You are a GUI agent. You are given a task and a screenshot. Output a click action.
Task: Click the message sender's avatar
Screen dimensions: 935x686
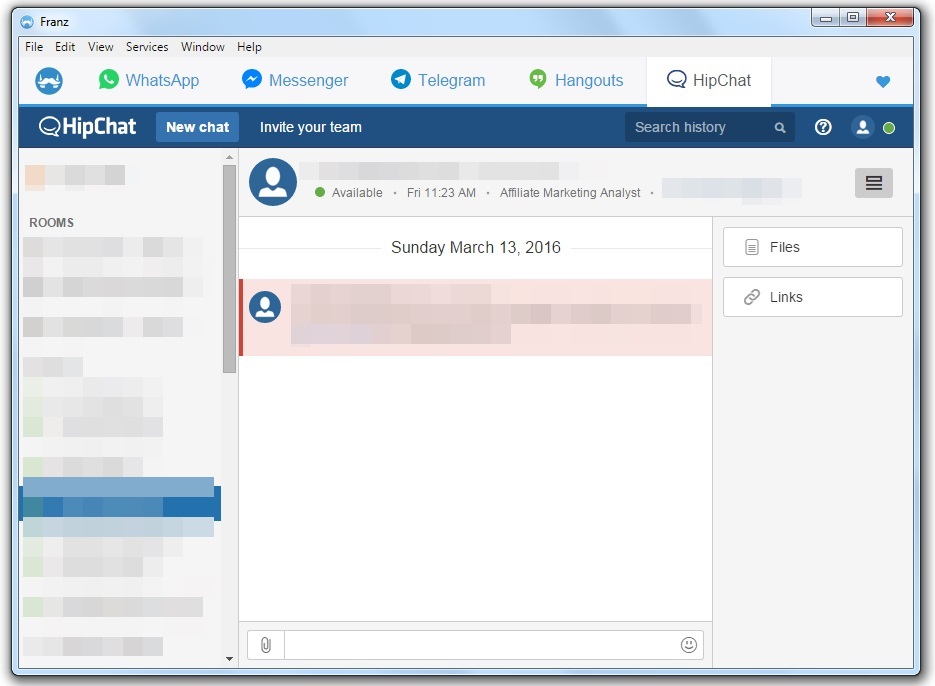[265, 307]
